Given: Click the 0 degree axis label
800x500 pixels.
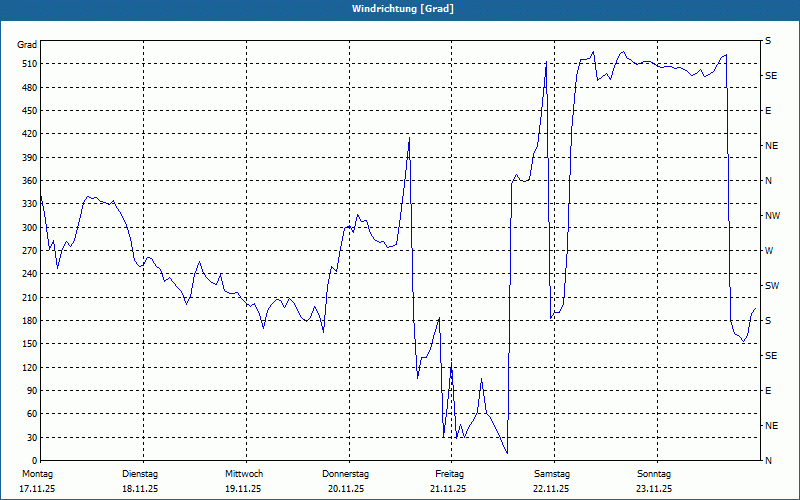Looking at the screenshot, I should [x=35, y=461].
